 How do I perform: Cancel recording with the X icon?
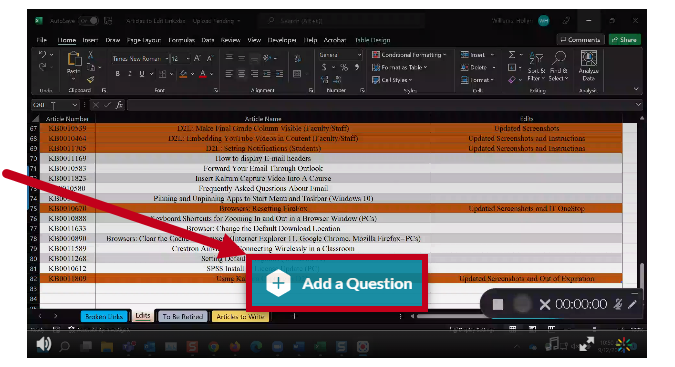pyautogui.click(x=545, y=304)
